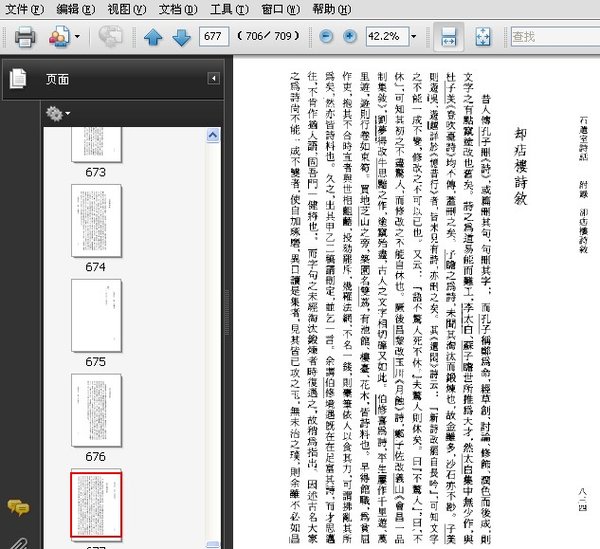Select the page 674 thumbnail
The width and height of the screenshot is (600, 549).
(x=96, y=221)
